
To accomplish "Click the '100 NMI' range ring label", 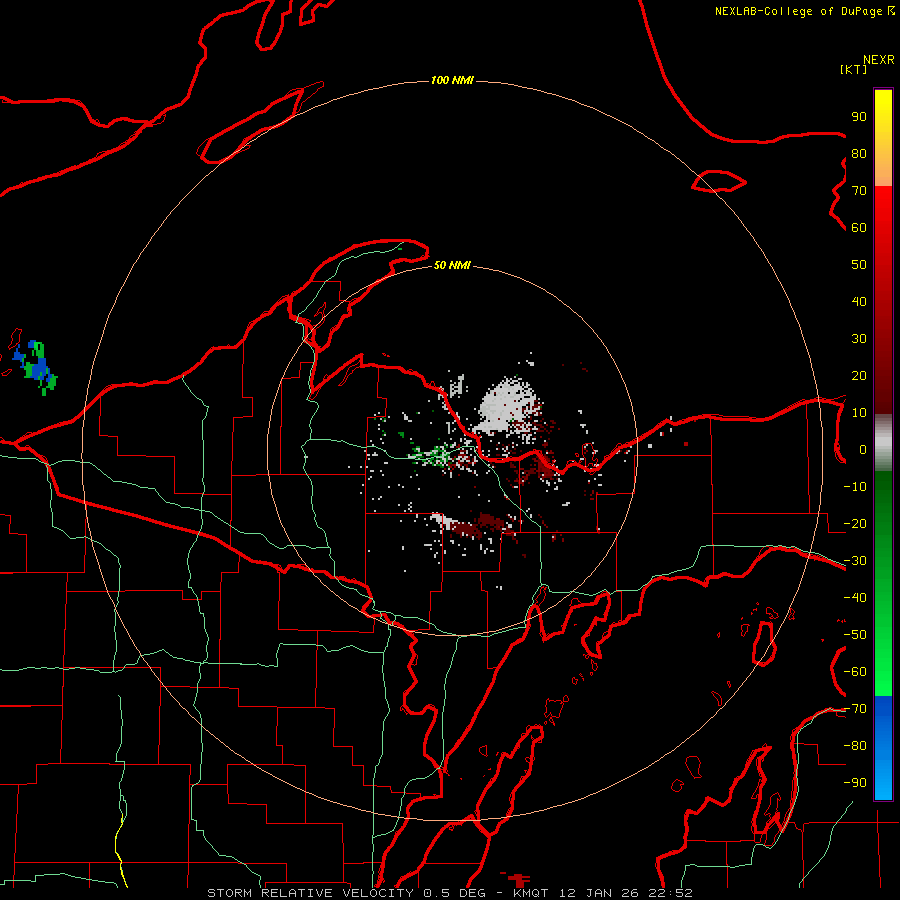I will pos(452,80).
